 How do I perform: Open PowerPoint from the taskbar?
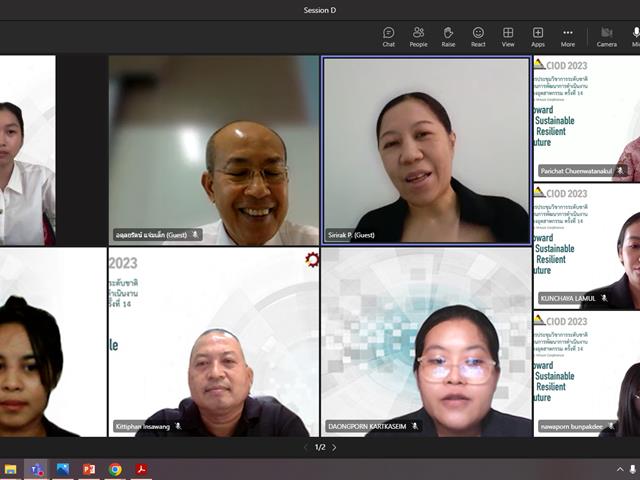click(x=89, y=469)
